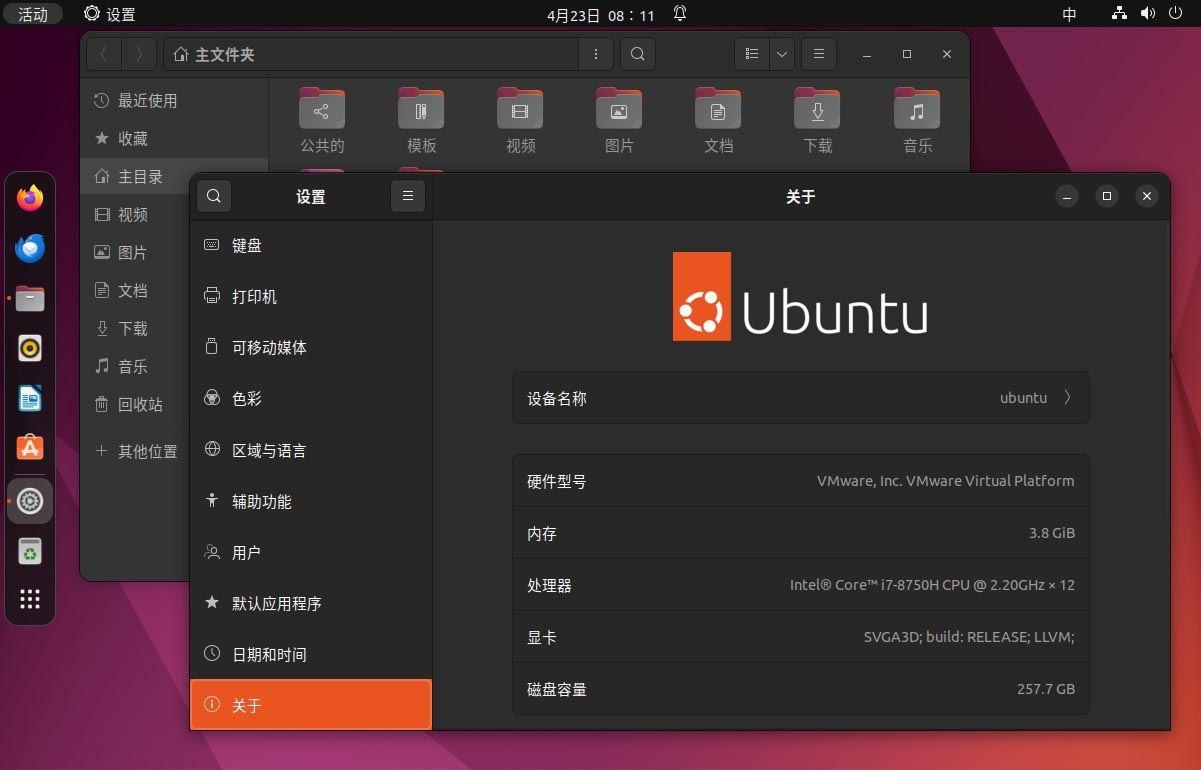Image resolution: width=1201 pixels, height=770 pixels.
Task: Toggle list view in Files toolbar
Action: [752, 54]
